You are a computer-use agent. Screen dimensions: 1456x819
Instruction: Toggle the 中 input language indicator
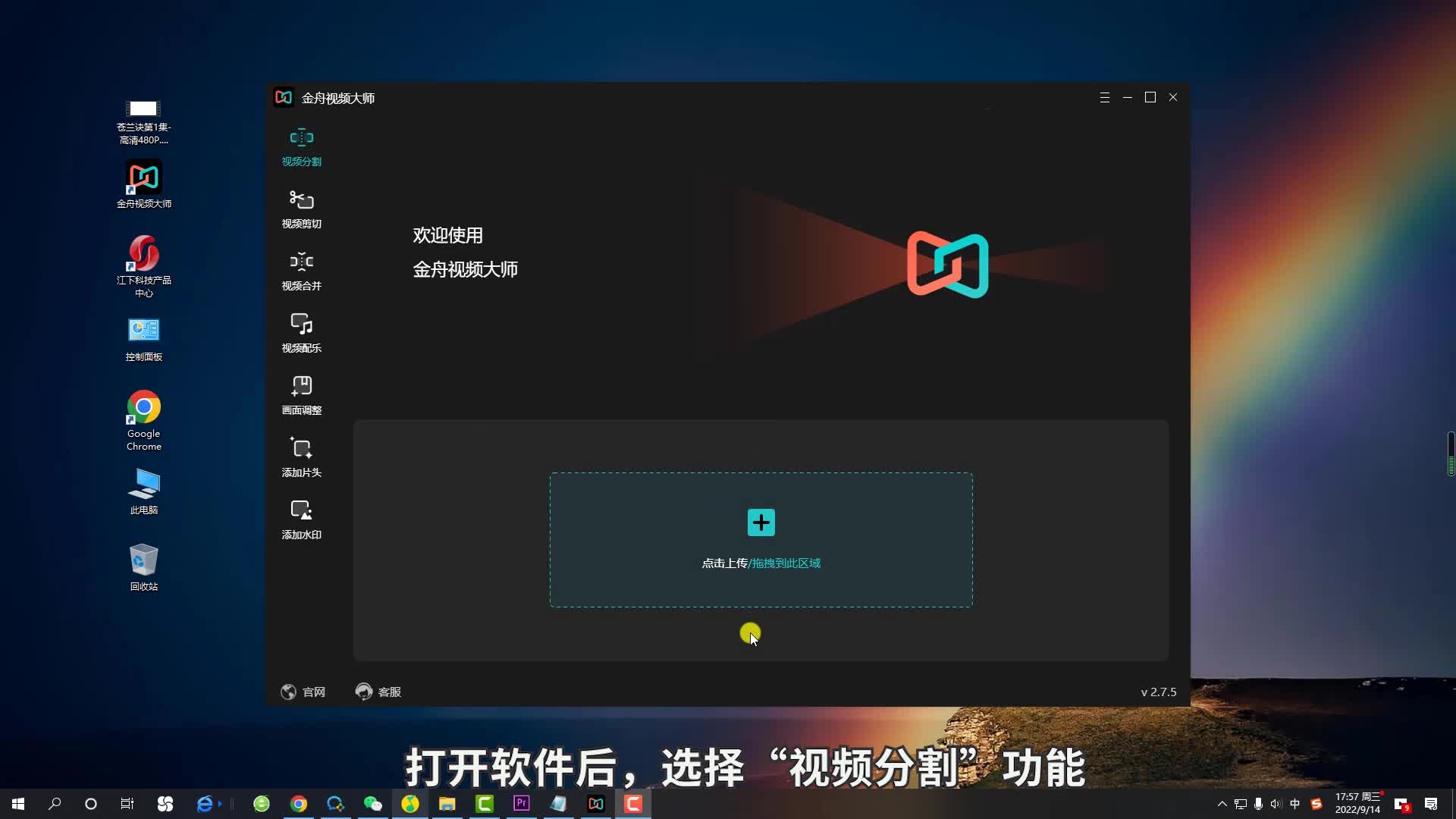[x=1295, y=804]
